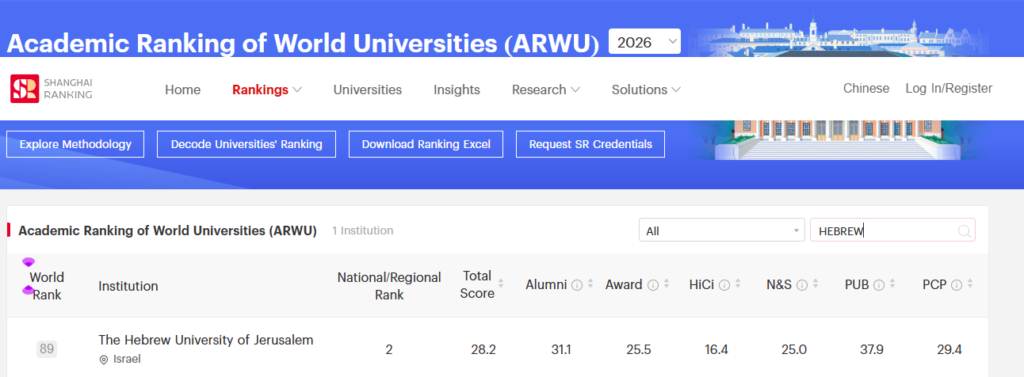Click Download Ranking Excel button
The height and width of the screenshot is (377, 1024).
(x=426, y=144)
